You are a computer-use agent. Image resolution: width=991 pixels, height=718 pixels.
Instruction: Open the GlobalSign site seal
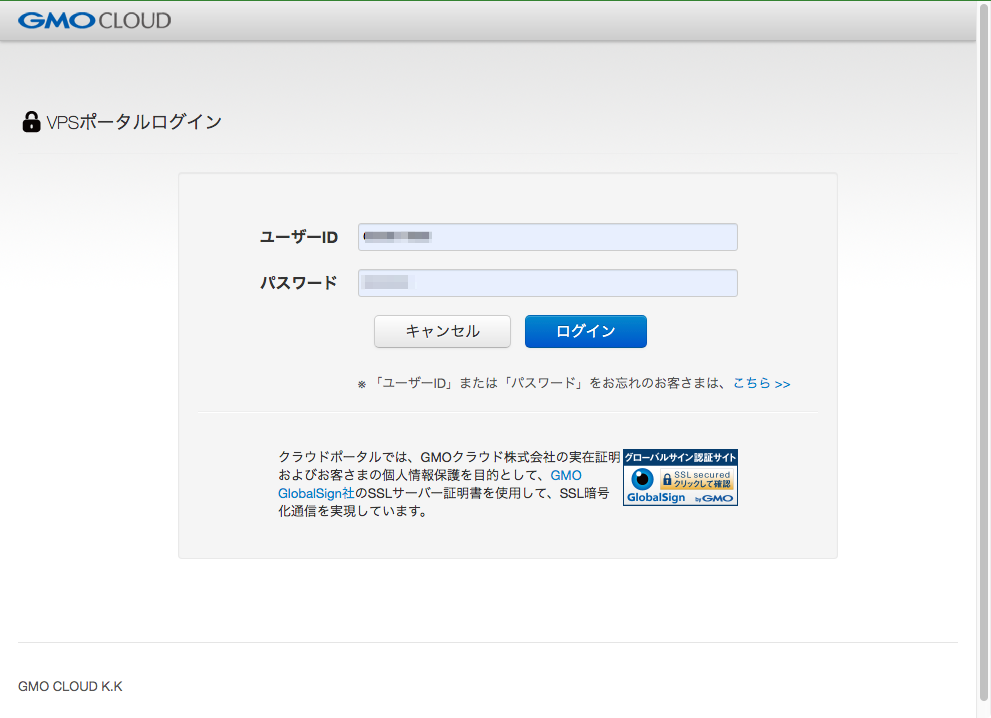(x=680, y=477)
